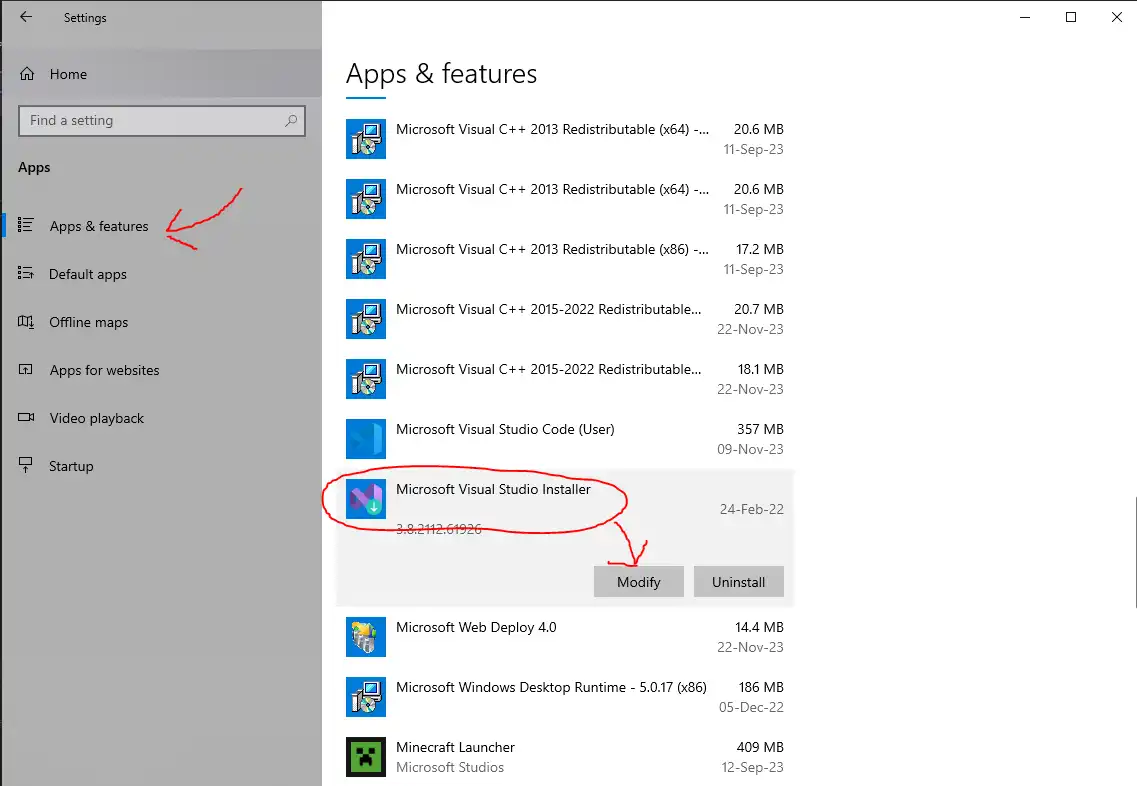Click the Microsoft Web Deploy 4.0 icon

[x=365, y=637]
